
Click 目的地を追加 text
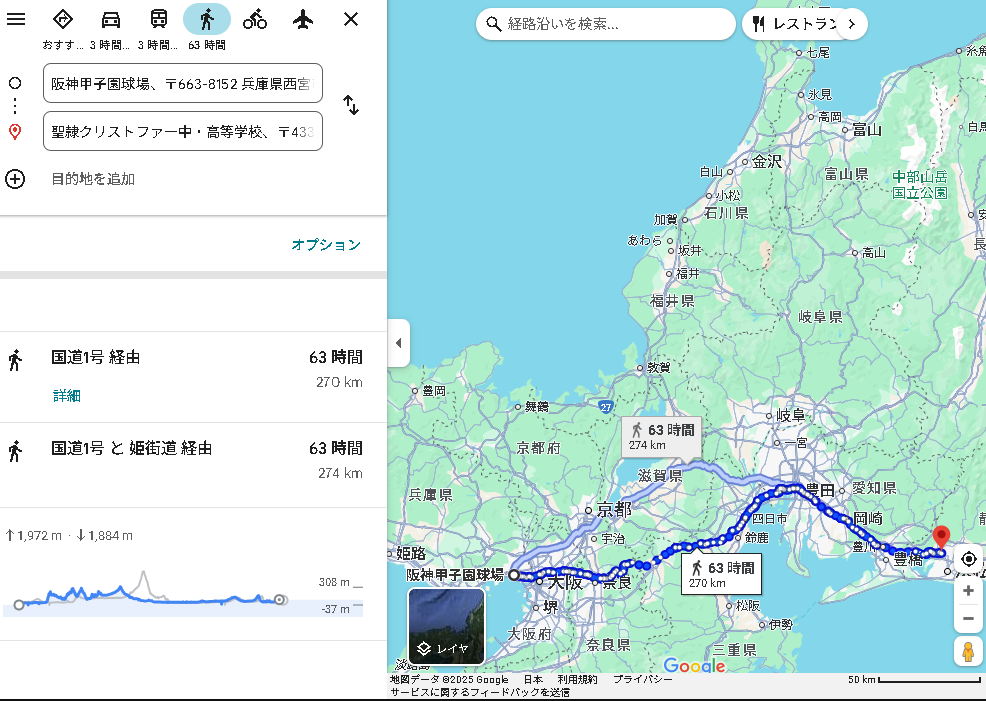pyautogui.click(x=93, y=179)
